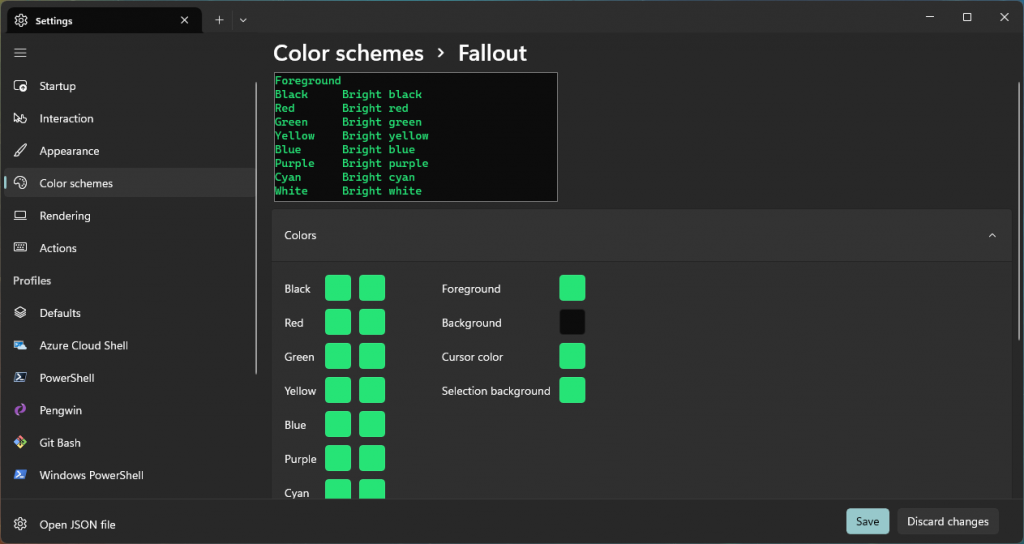This screenshot has width=1024, height=544.
Task: Open the hamburger navigation menu
Action: (x=20, y=53)
